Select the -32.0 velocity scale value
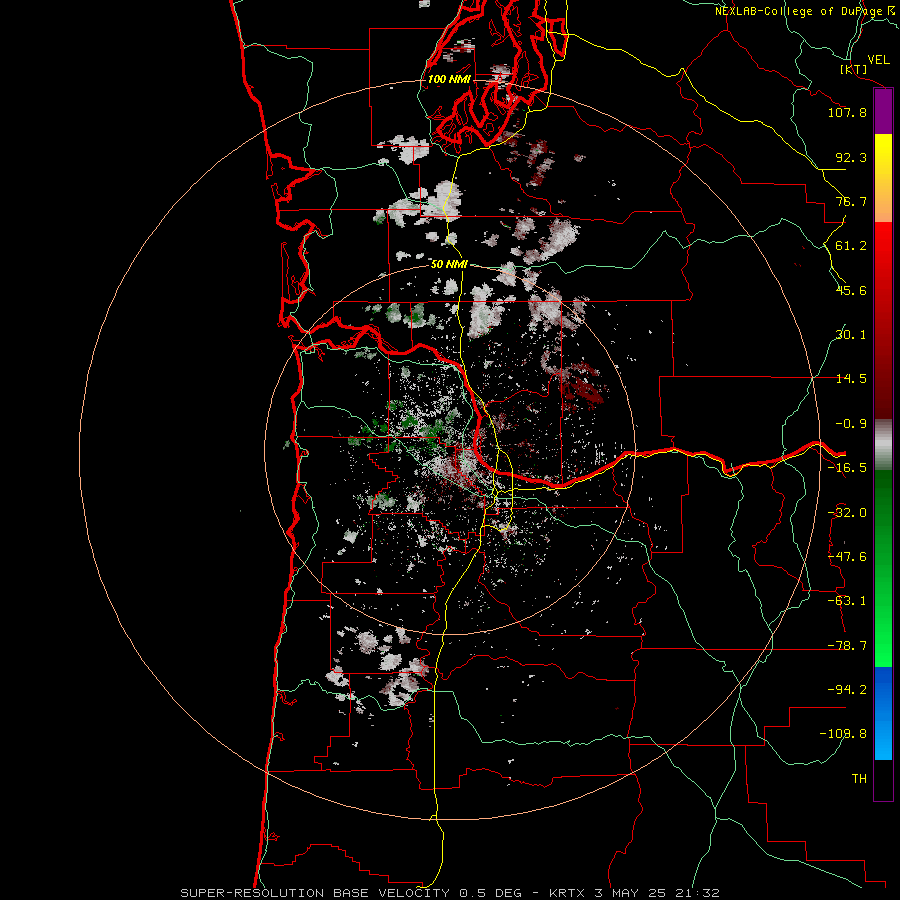Image resolution: width=900 pixels, height=900 pixels. [x=847, y=513]
